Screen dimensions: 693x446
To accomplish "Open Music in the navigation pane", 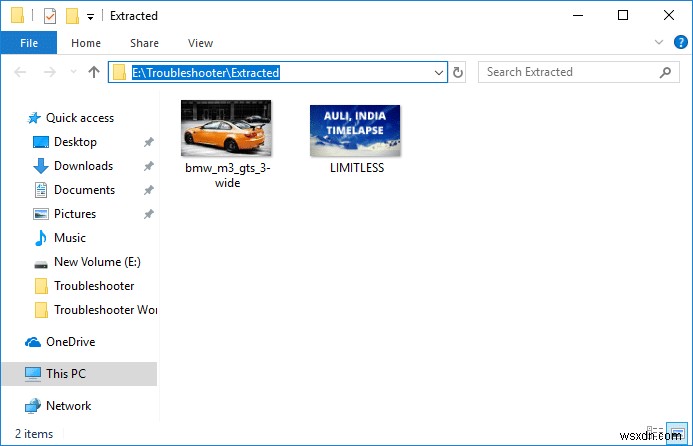I will pyautogui.click(x=60, y=238).
